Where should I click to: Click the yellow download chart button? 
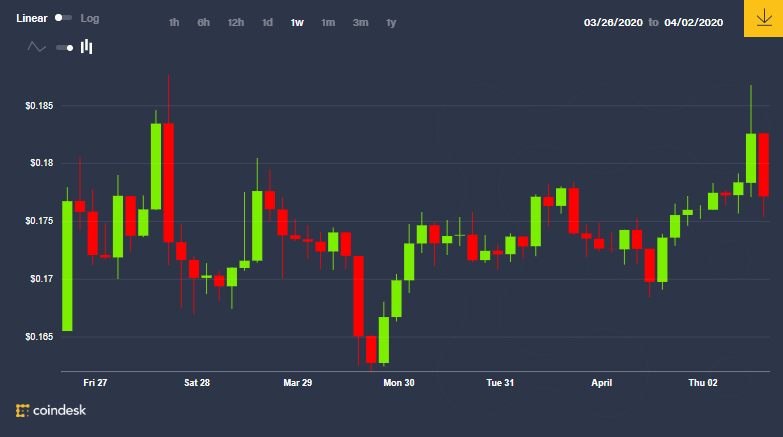click(x=764, y=18)
